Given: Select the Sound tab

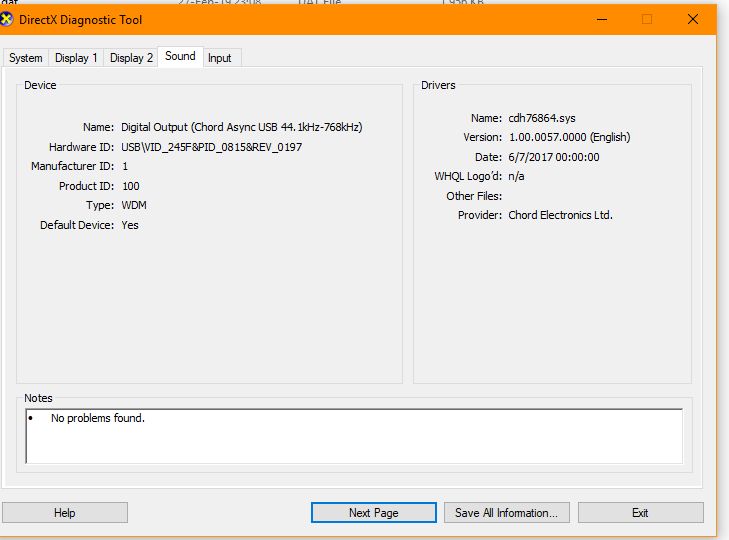Looking at the screenshot, I should [180, 57].
